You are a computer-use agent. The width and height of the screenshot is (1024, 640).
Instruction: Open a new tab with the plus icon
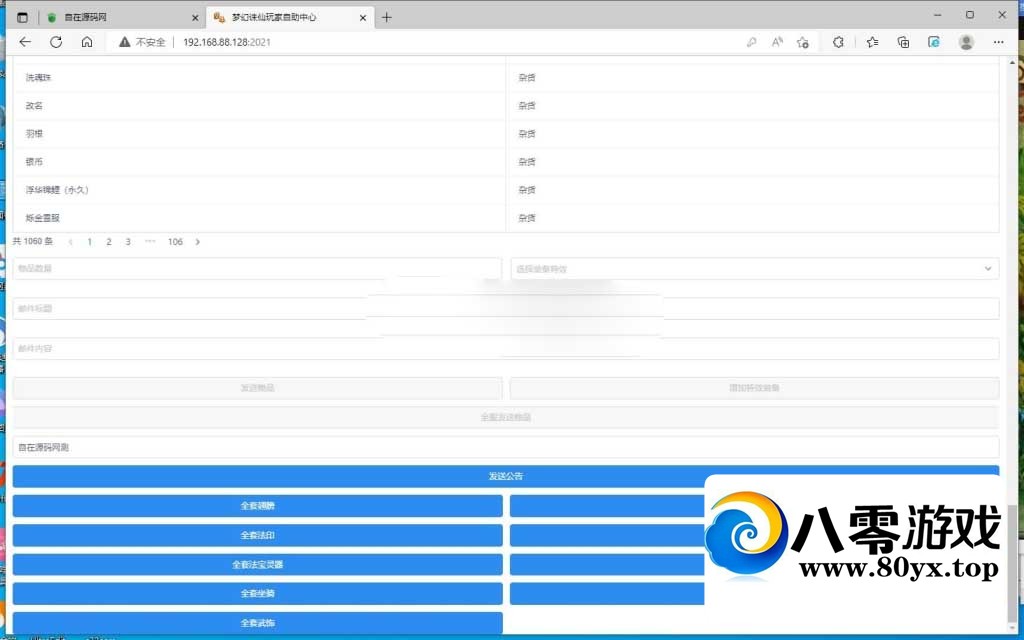pos(387,18)
